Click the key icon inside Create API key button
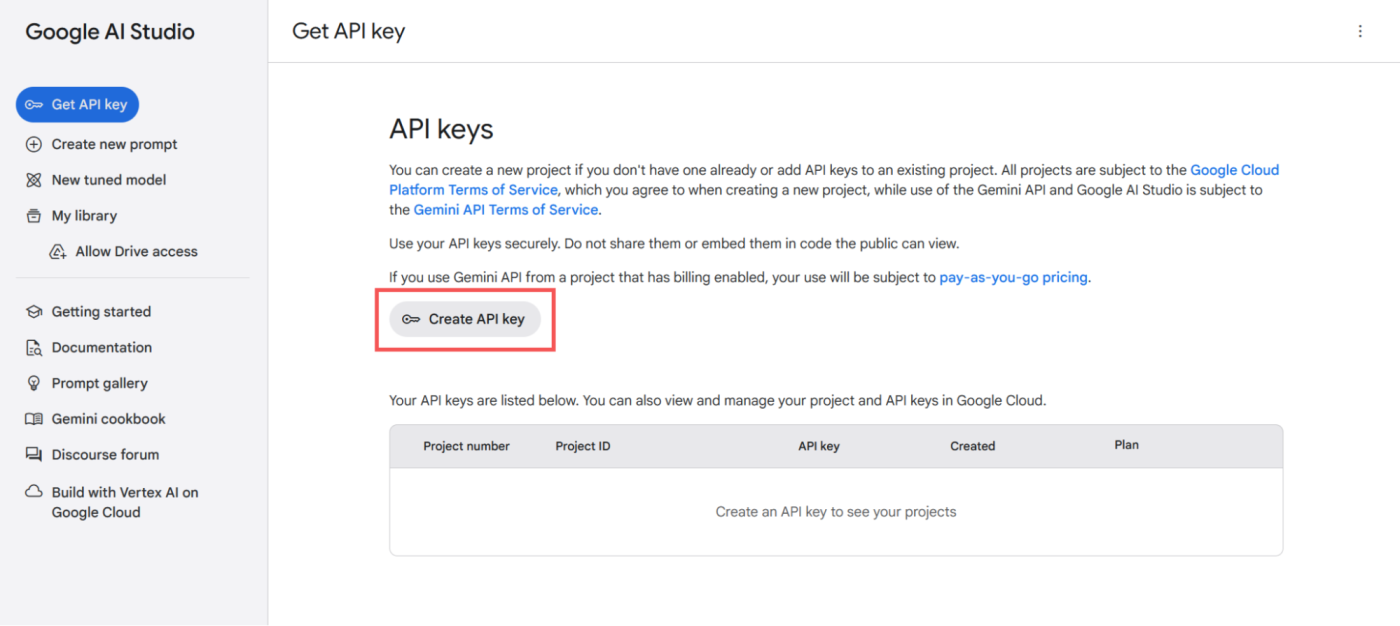The height and width of the screenshot is (626, 1400). pos(411,319)
